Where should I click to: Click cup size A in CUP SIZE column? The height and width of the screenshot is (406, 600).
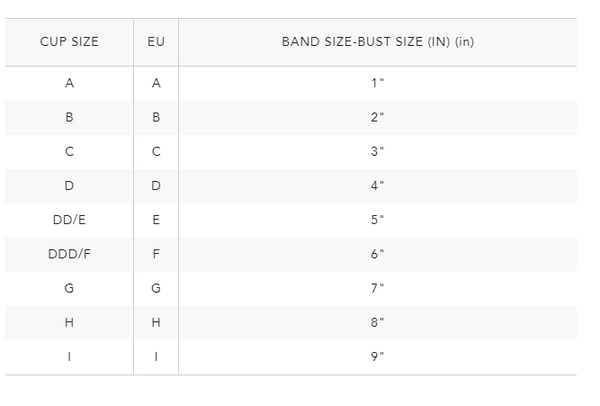[x=69, y=83]
